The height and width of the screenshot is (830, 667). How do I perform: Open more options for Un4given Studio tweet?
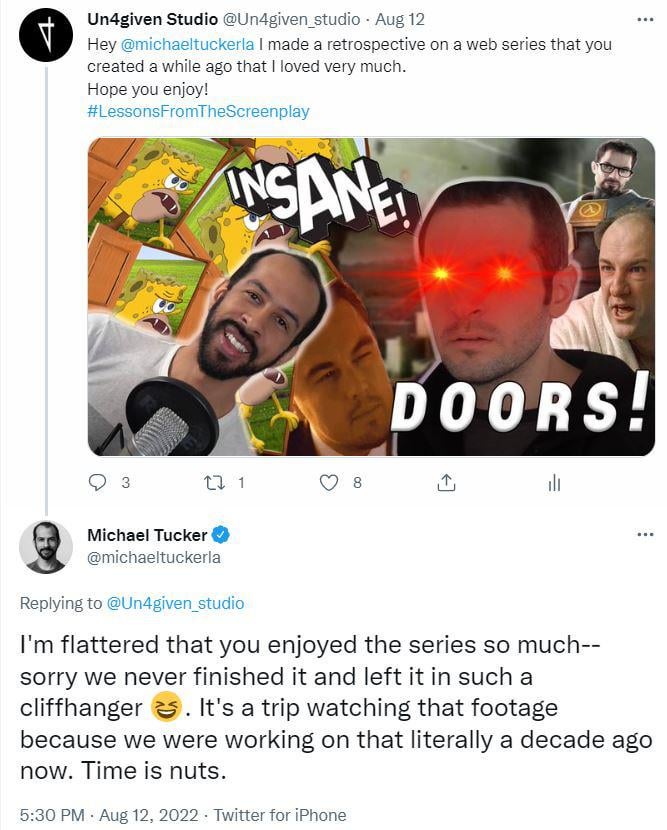pyautogui.click(x=645, y=19)
